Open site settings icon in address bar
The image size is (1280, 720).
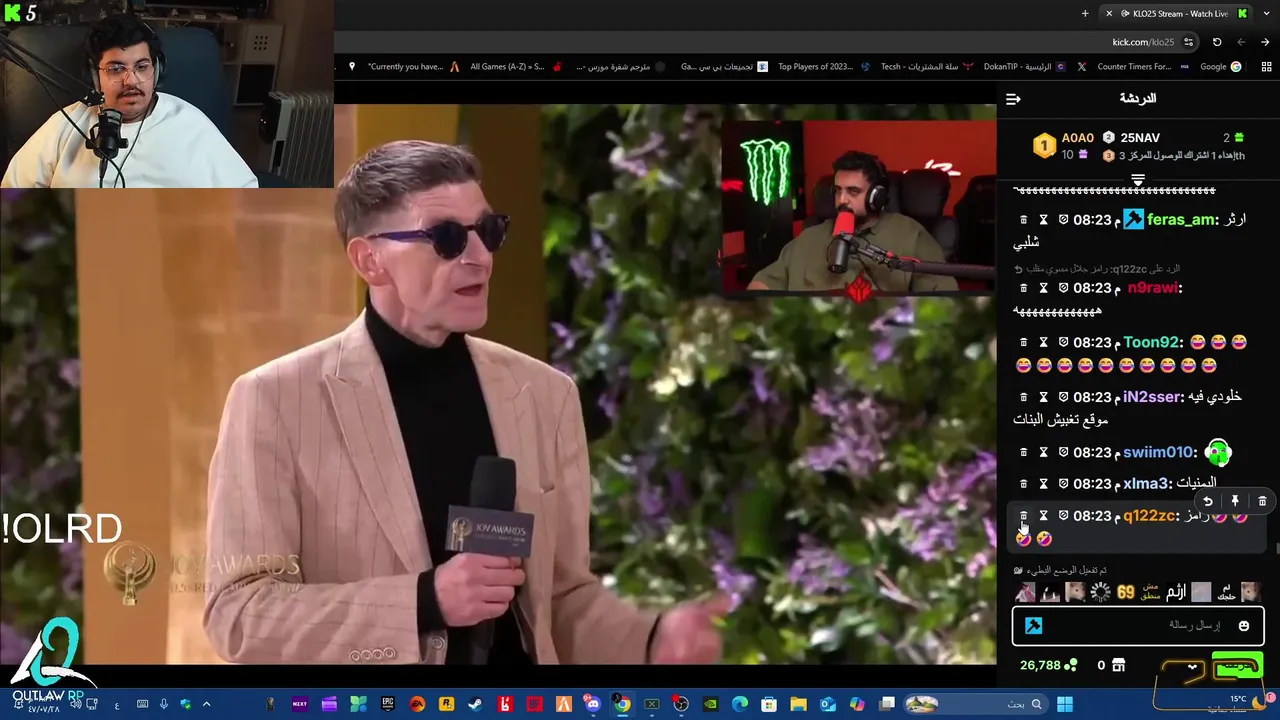1188,42
